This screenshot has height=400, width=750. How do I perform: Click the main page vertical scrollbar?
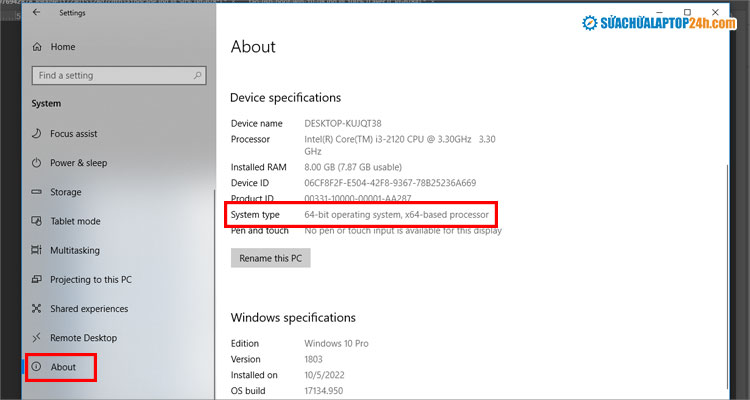click(x=727, y=275)
